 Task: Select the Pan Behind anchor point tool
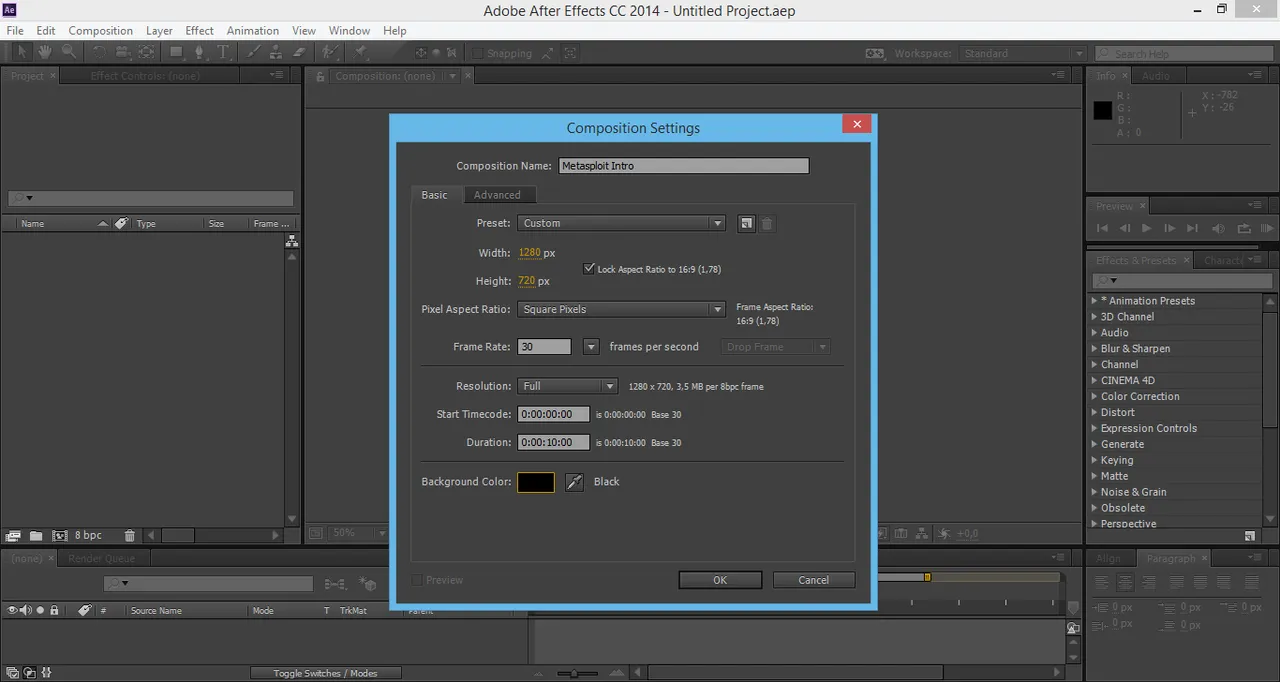[x=147, y=52]
